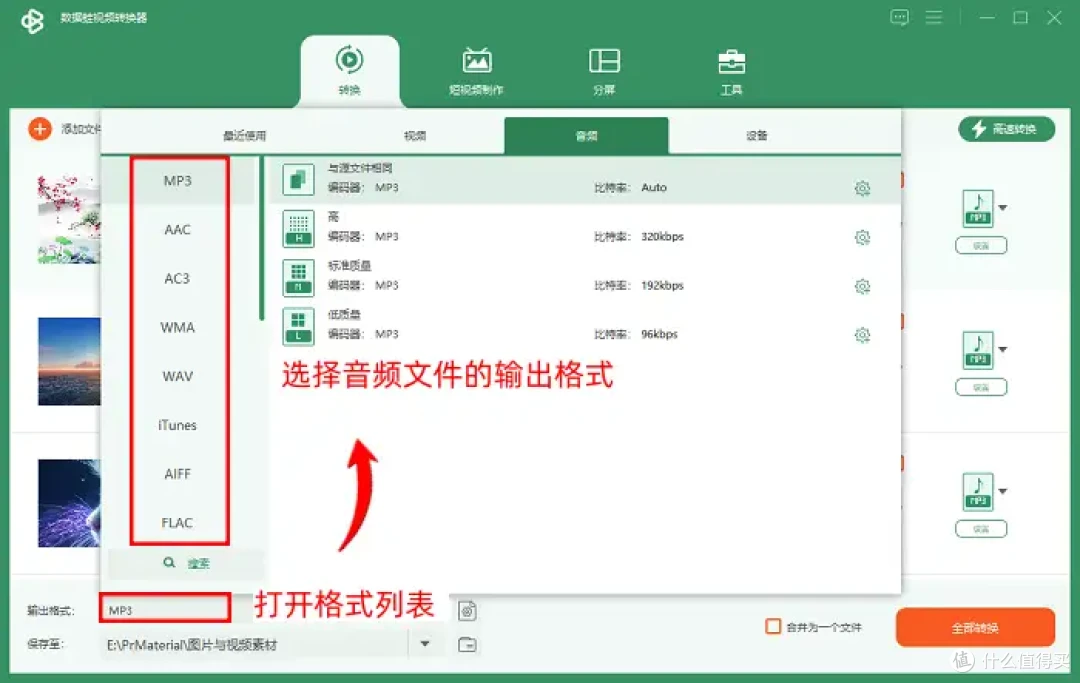Choose FLAC in the format list
Image resolution: width=1080 pixels, height=683 pixels.
tap(178, 523)
